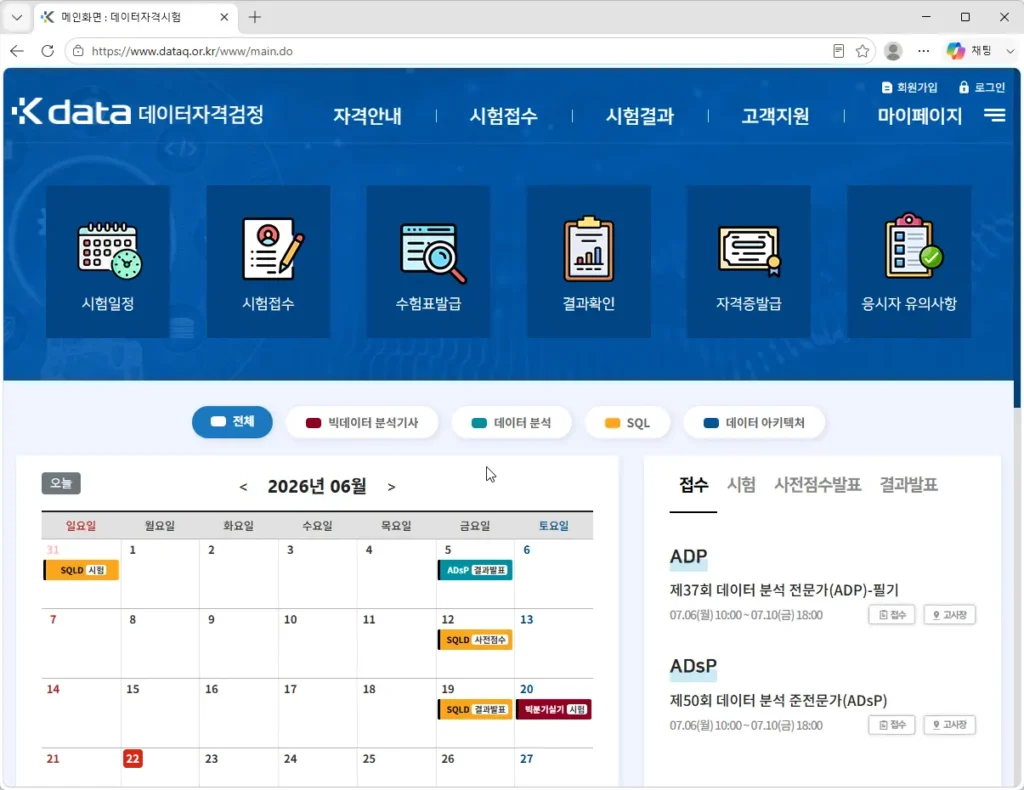Click 고사장 button for ADsP 제50회
The height and width of the screenshot is (790, 1024).
[x=950, y=725]
